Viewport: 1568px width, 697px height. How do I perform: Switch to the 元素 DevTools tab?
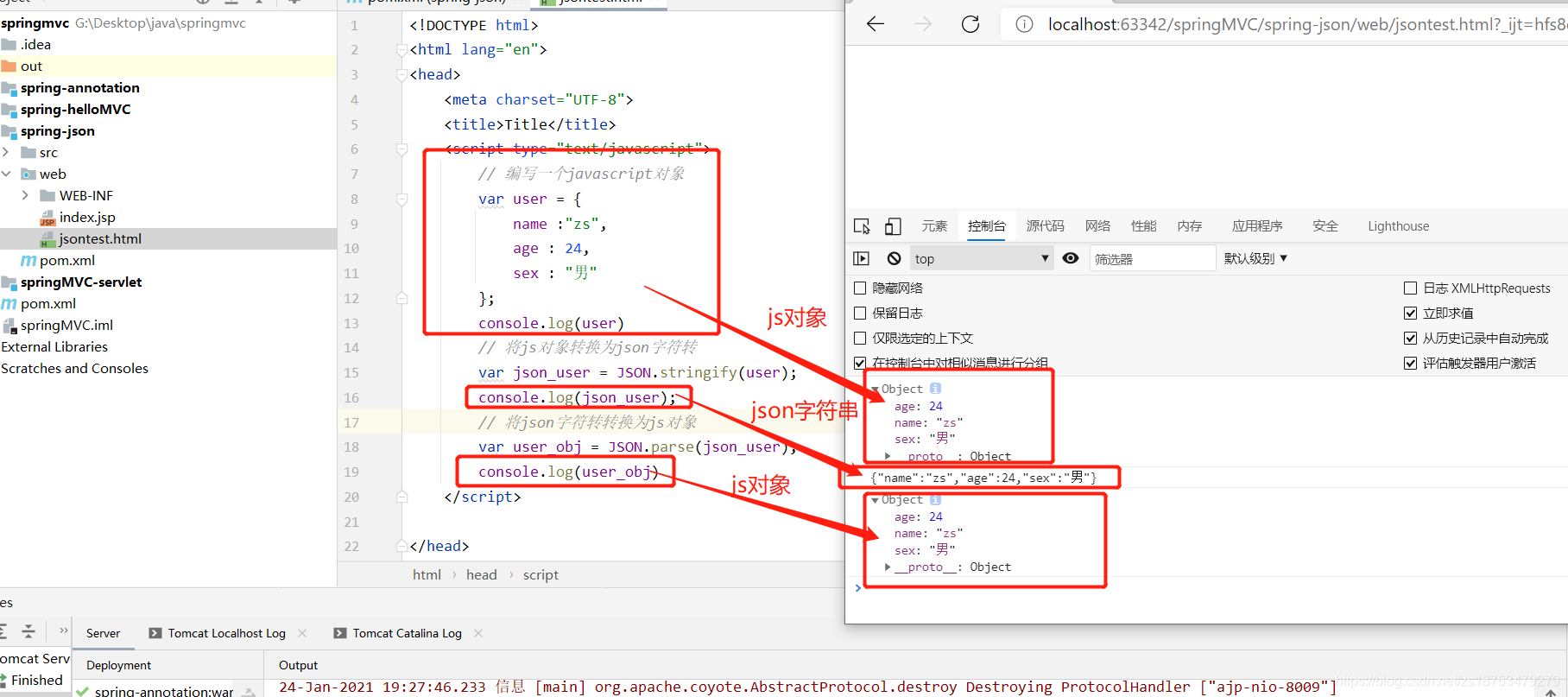(x=934, y=226)
